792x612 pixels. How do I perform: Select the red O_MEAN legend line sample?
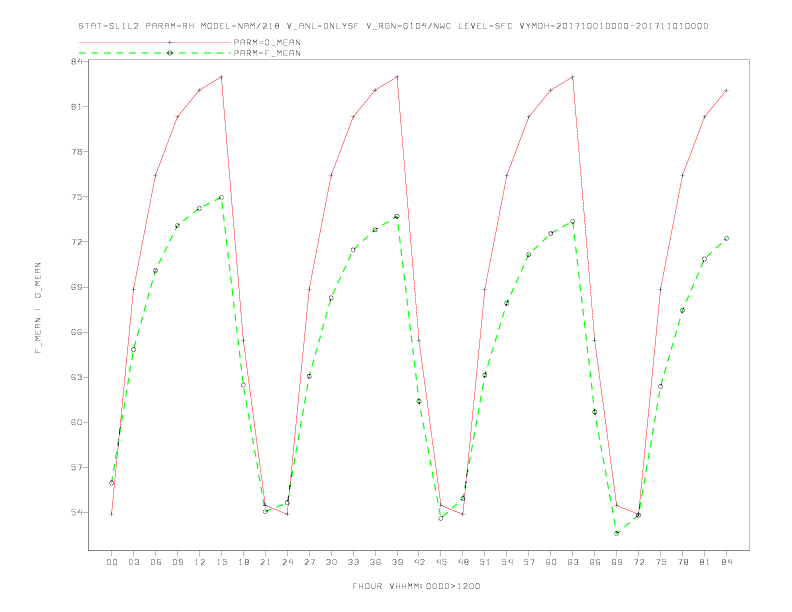(155, 42)
